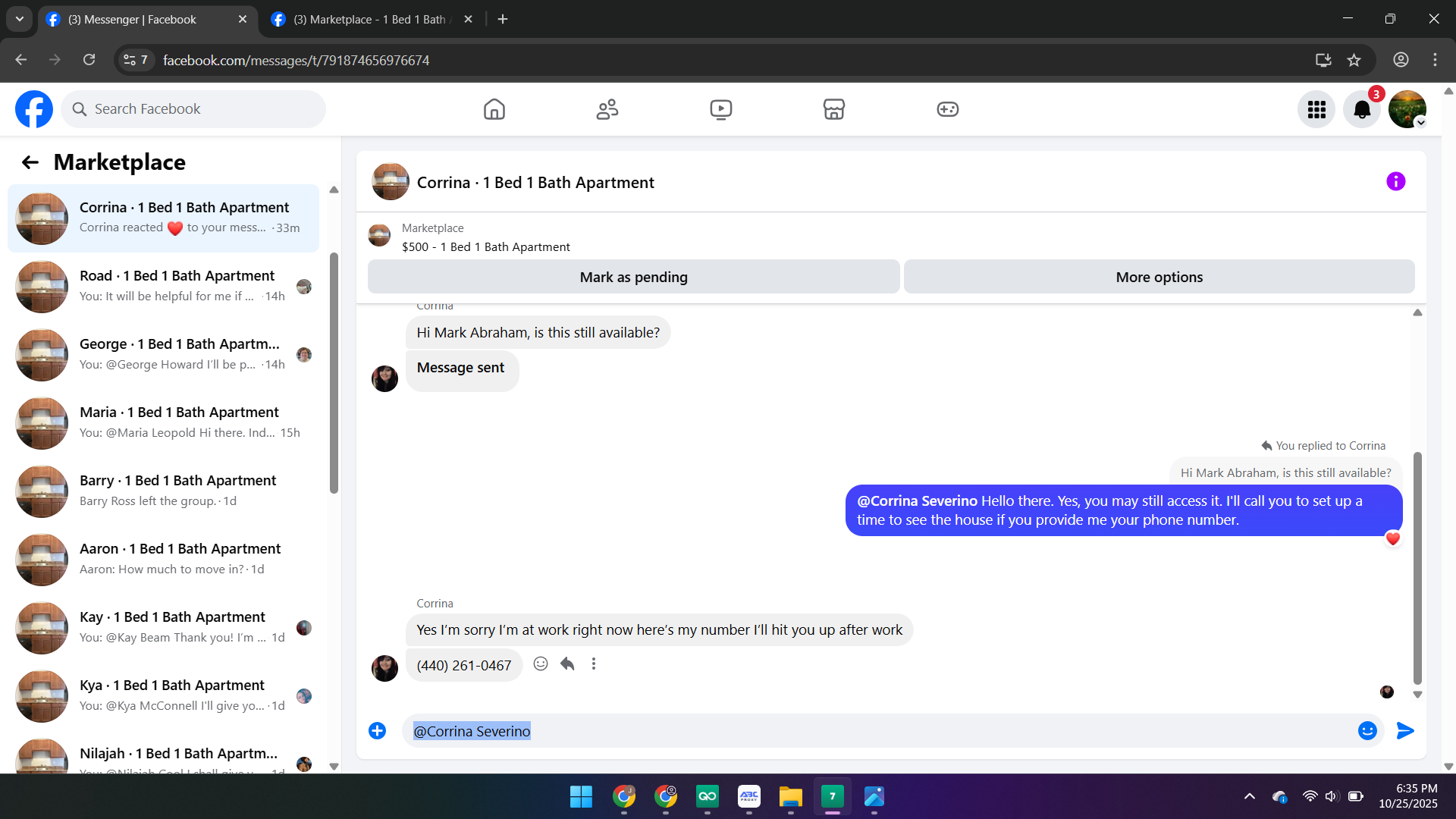Viewport: 1456px width, 819px height.
Task: Click the Mark as pending button
Action: coord(633,277)
